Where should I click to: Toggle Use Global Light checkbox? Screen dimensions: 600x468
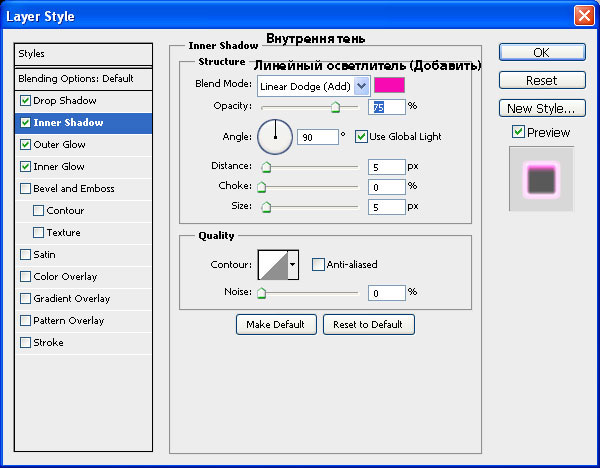(361, 137)
